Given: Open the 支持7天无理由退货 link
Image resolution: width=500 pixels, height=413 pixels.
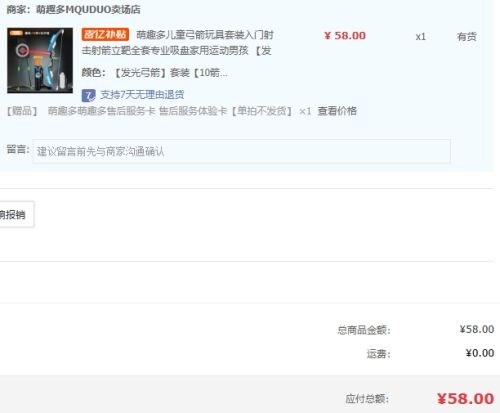Looking at the screenshot, I should 142,95.
